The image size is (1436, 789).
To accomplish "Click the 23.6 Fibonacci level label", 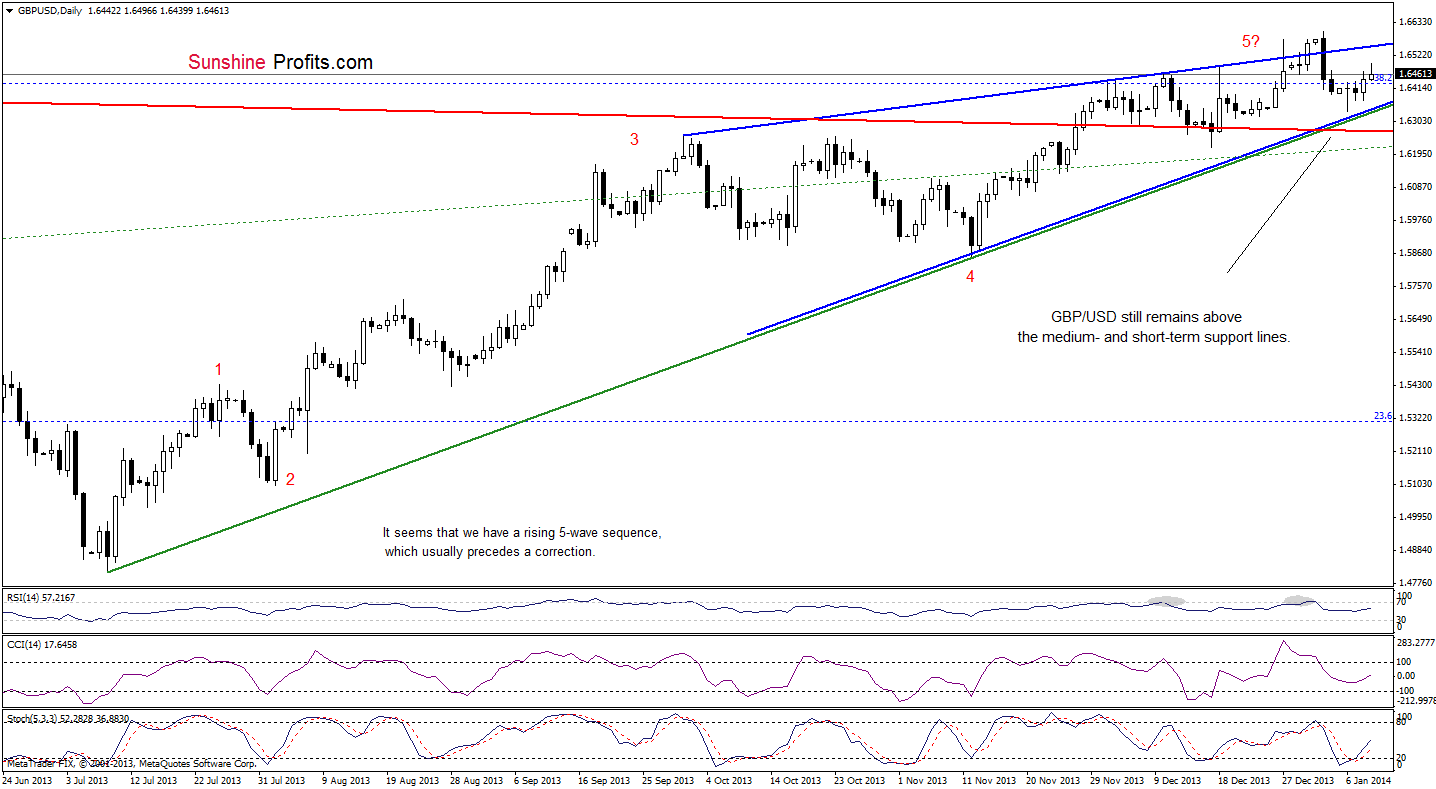I will 1383,415.
